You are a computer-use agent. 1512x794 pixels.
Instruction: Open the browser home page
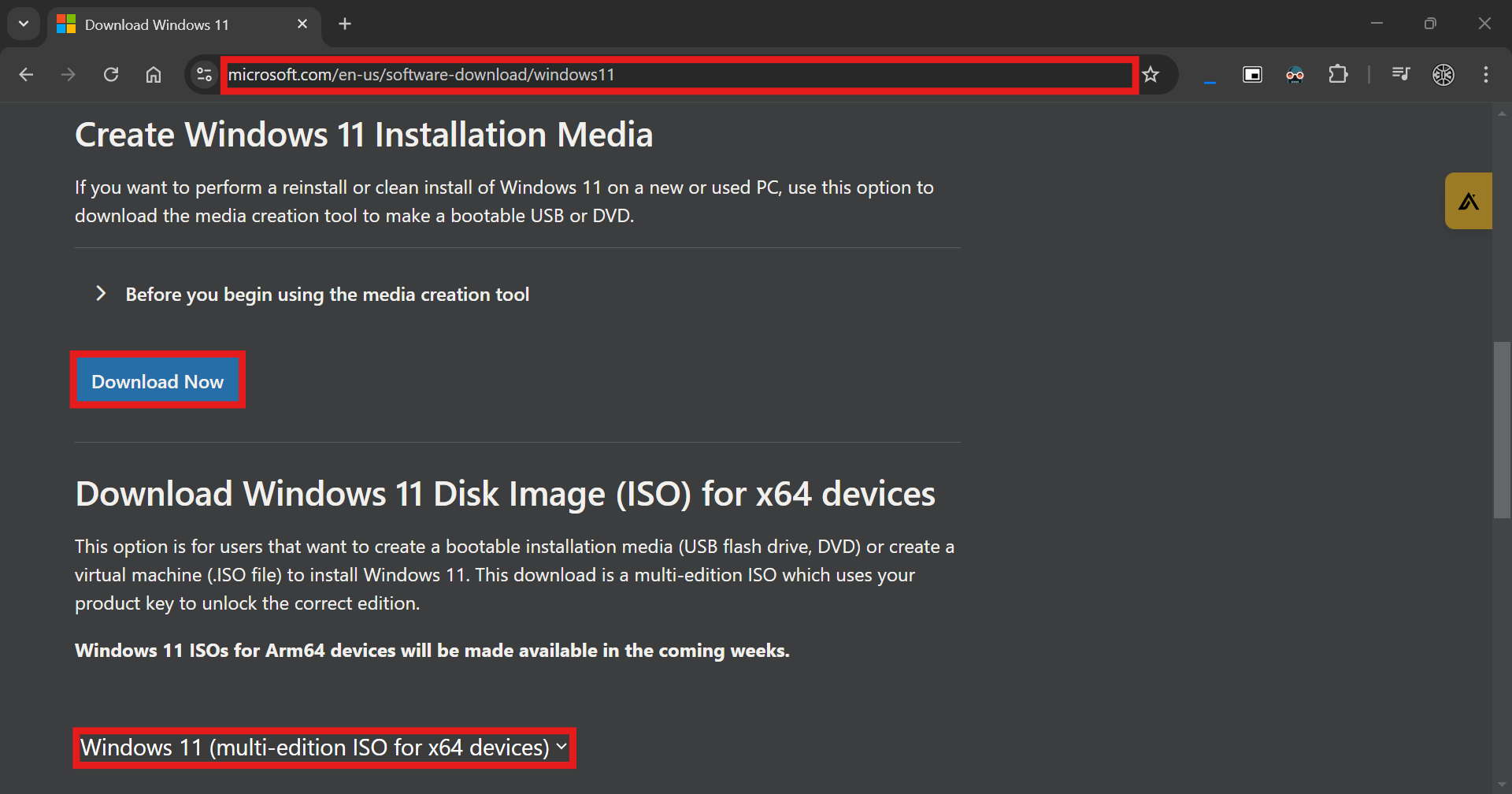(x=154, y=75)
